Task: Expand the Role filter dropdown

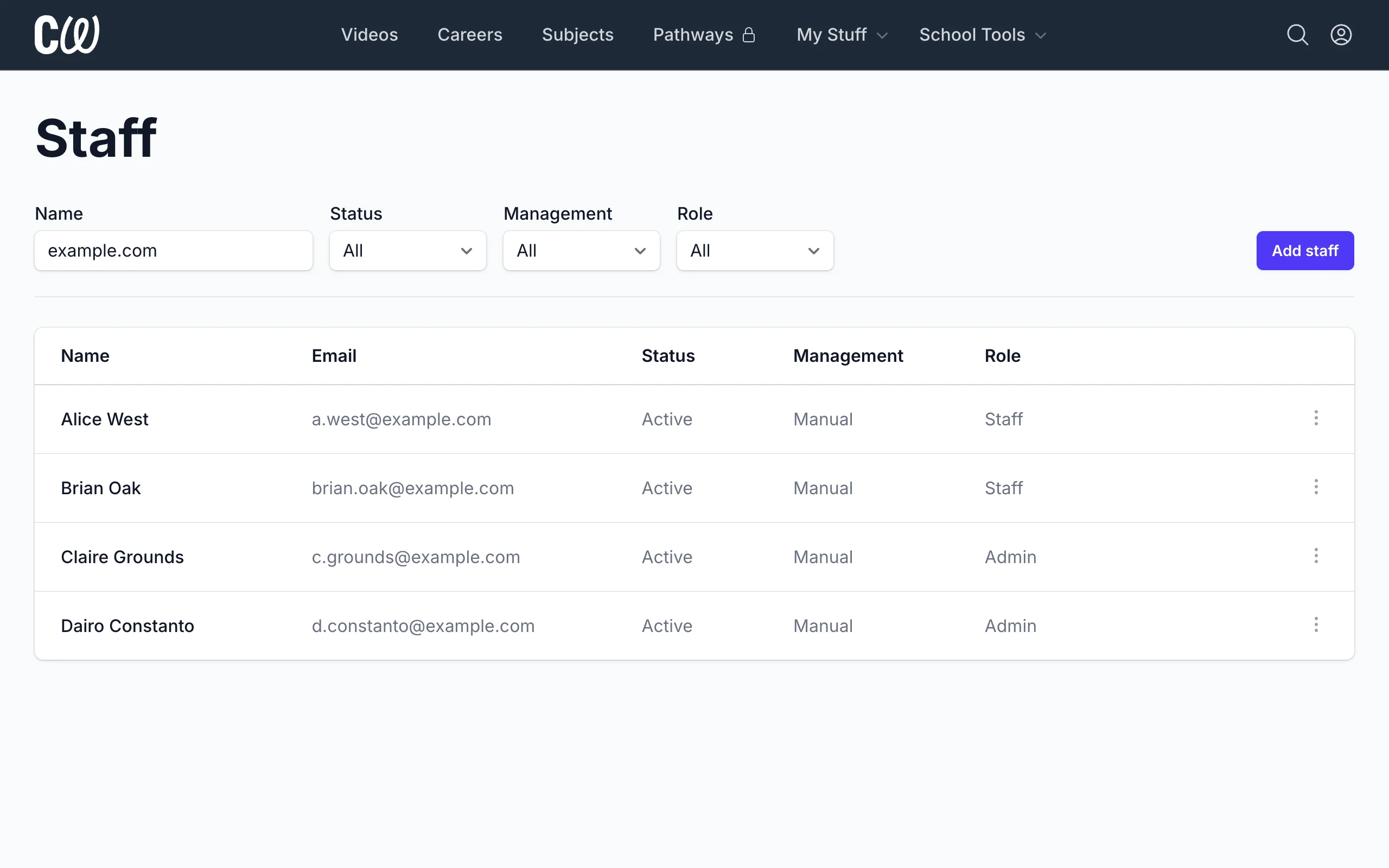Action: pos(755,251)
